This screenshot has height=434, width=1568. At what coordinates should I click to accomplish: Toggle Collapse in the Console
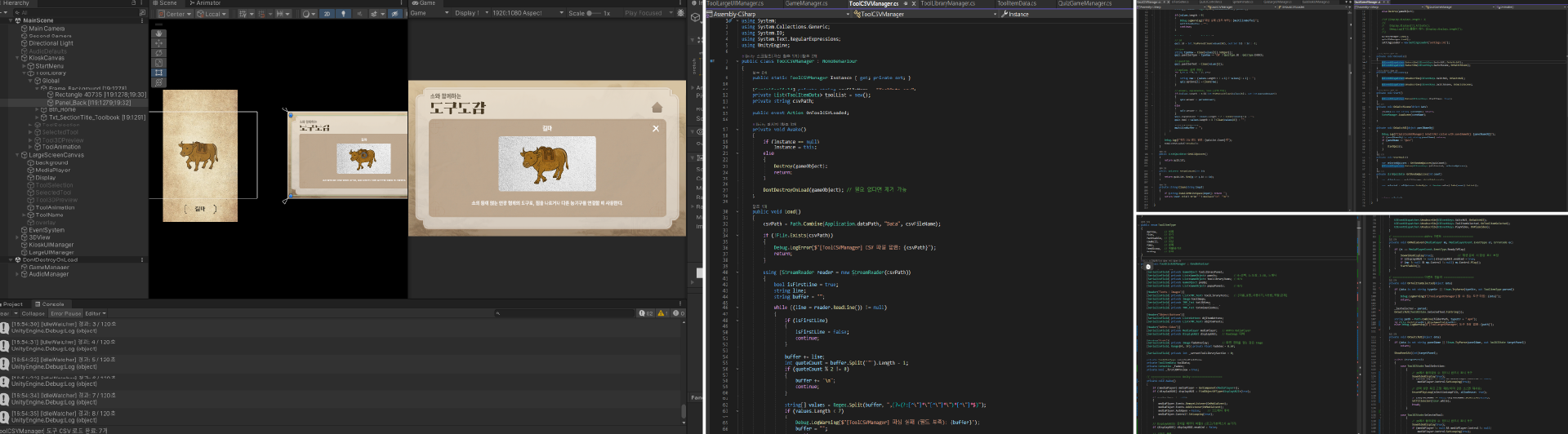click(33, 313)
